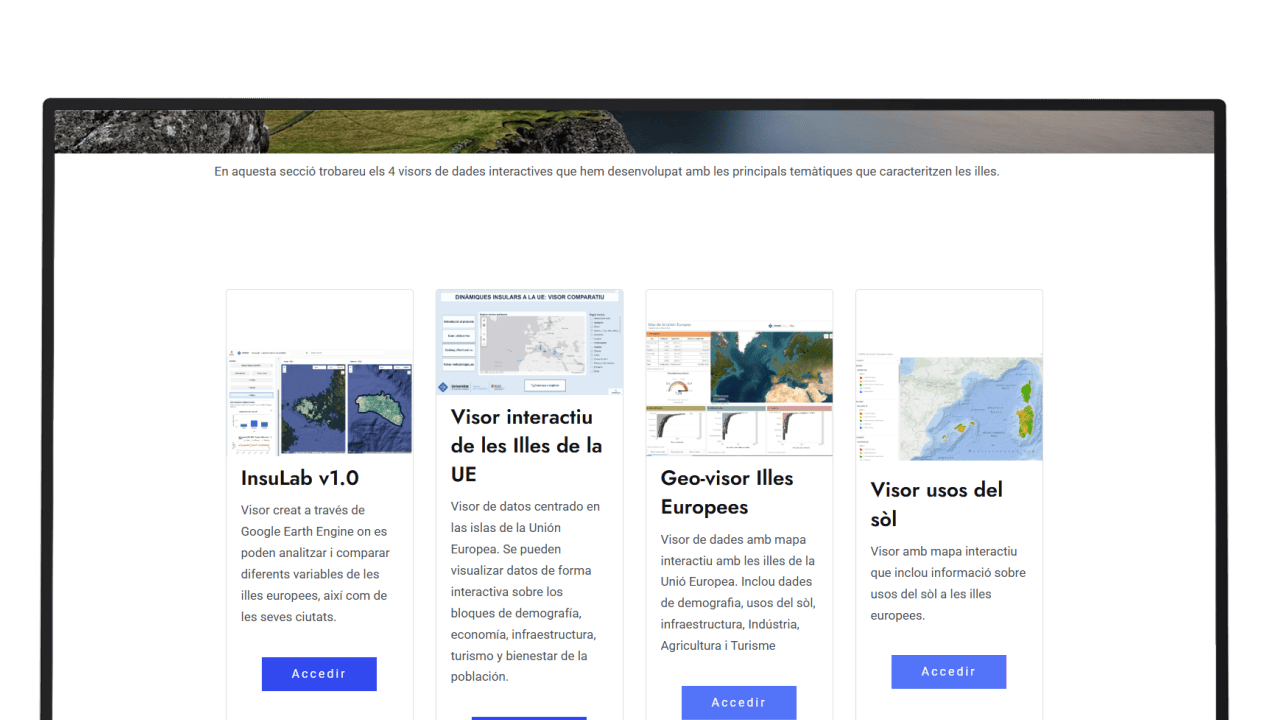Screen dimensions: 1280x720
Task: Click the Visor interactiu de les Illes title
Action: pos(527,445)
